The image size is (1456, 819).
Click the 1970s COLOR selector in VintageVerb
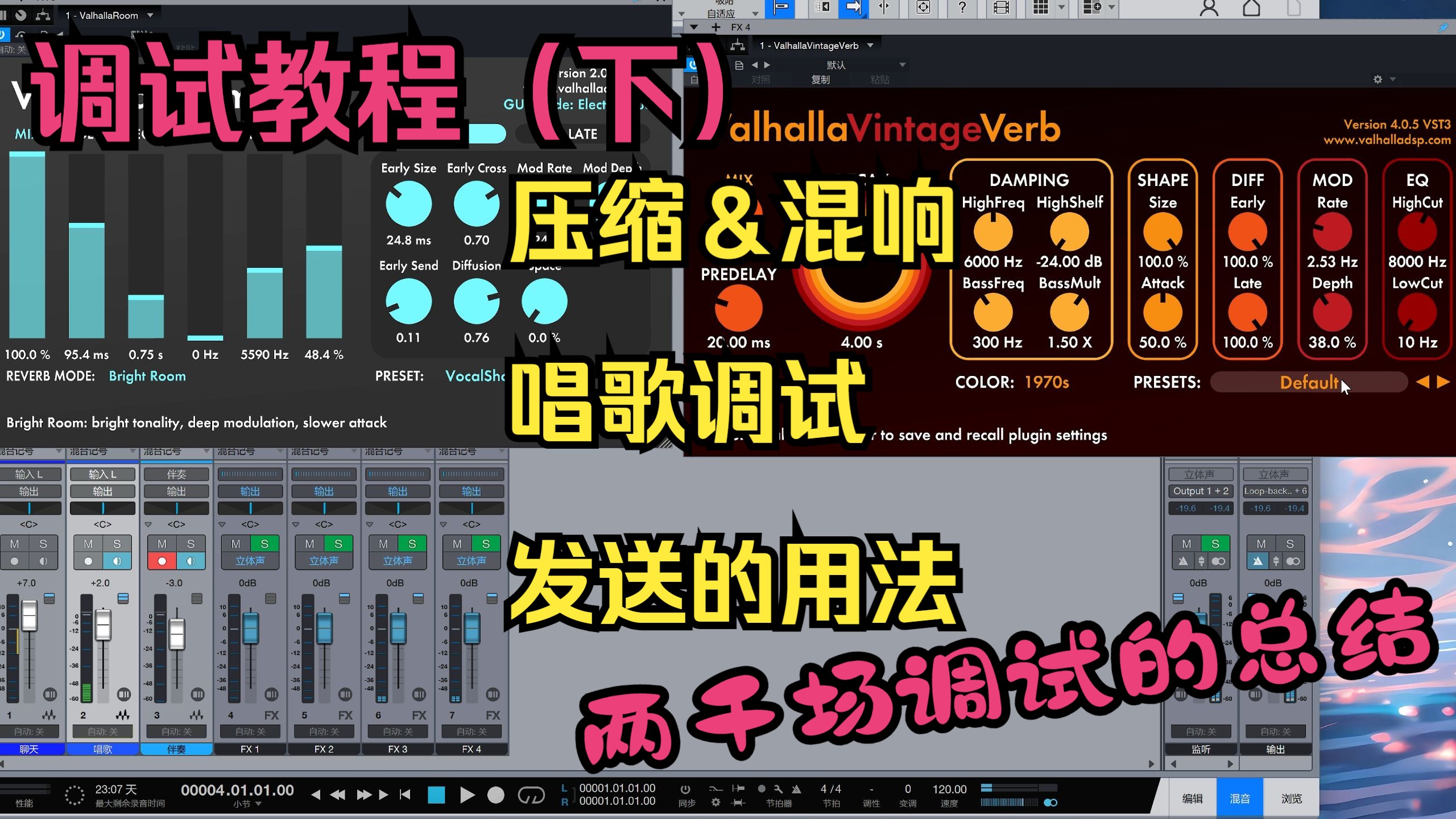(1046, 382)
